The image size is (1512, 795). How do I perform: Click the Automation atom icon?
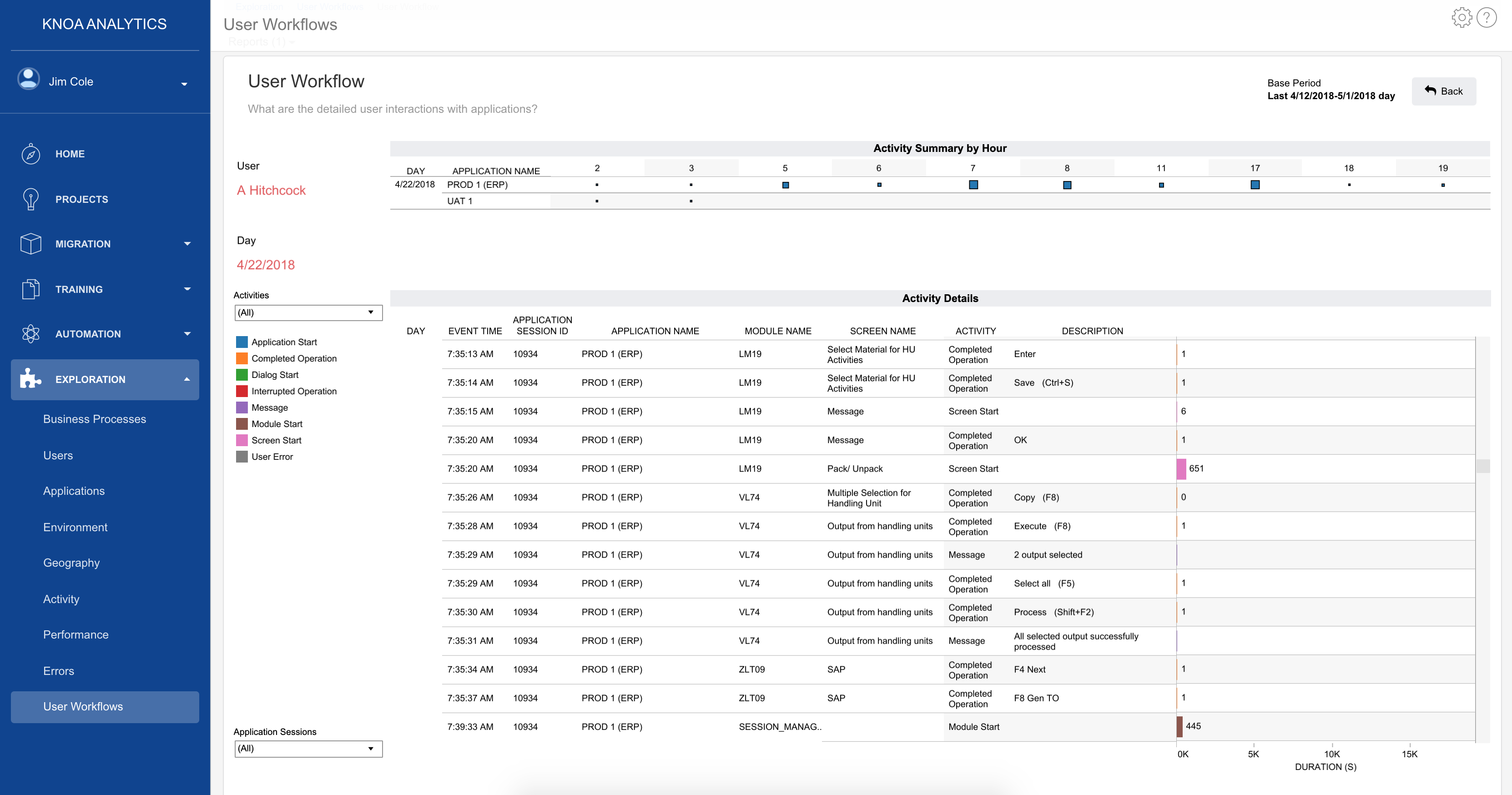30,334
